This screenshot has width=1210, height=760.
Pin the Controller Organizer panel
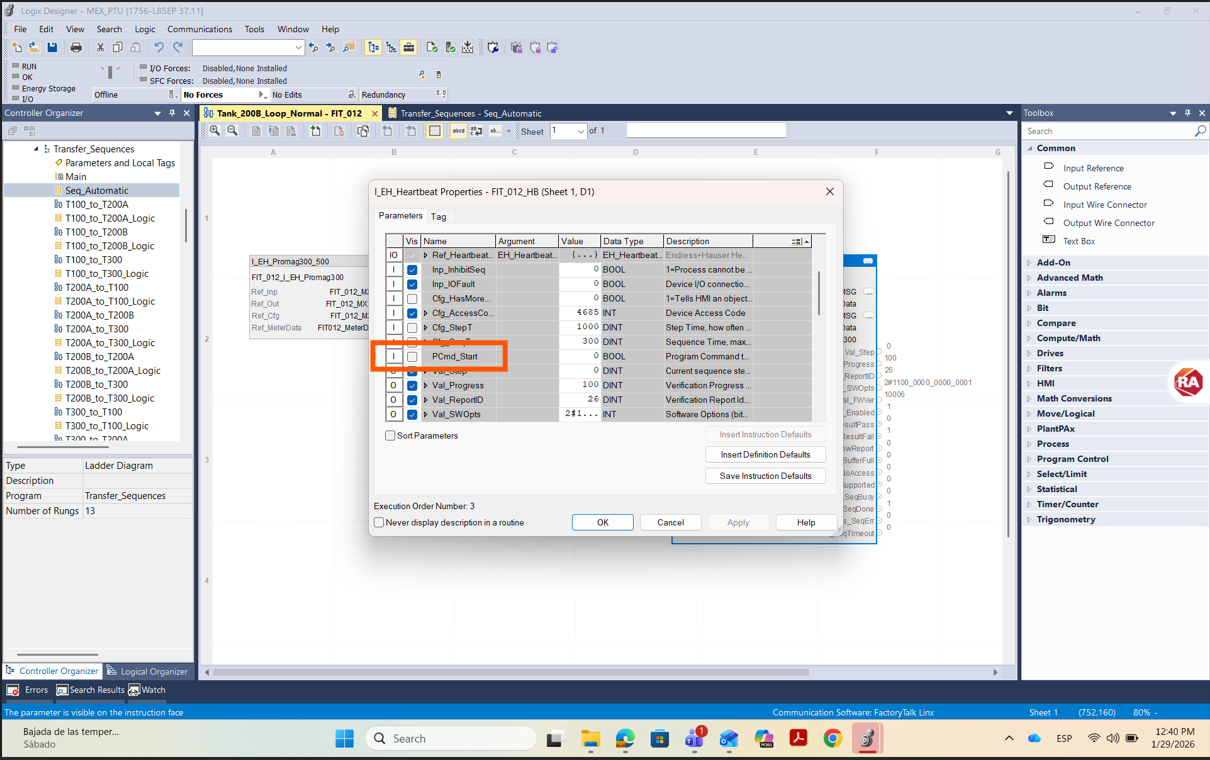point(172,113)
